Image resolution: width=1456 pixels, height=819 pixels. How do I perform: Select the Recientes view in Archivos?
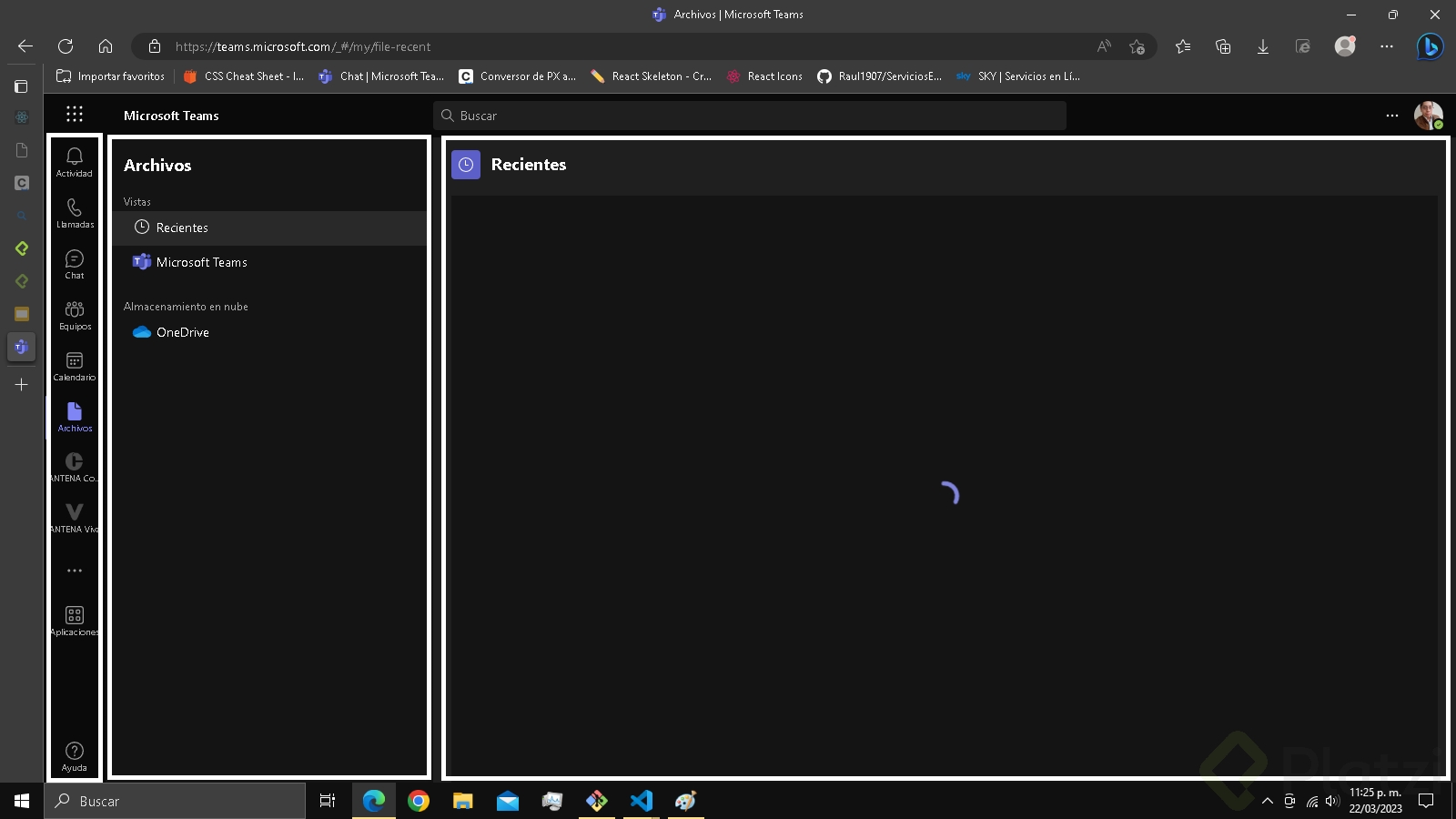coord(182,227)
